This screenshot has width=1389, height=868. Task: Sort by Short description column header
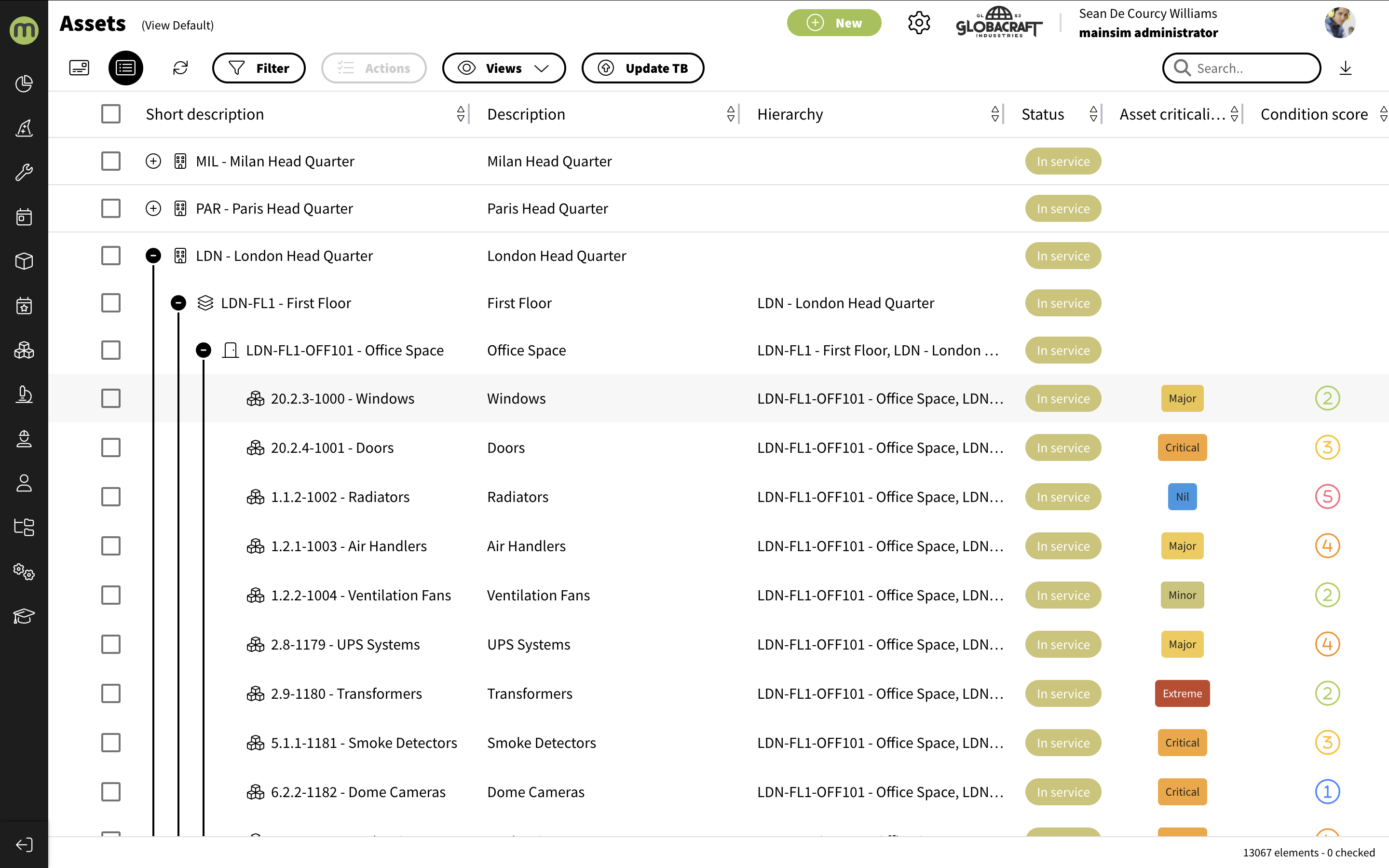(x=460, y=114)
